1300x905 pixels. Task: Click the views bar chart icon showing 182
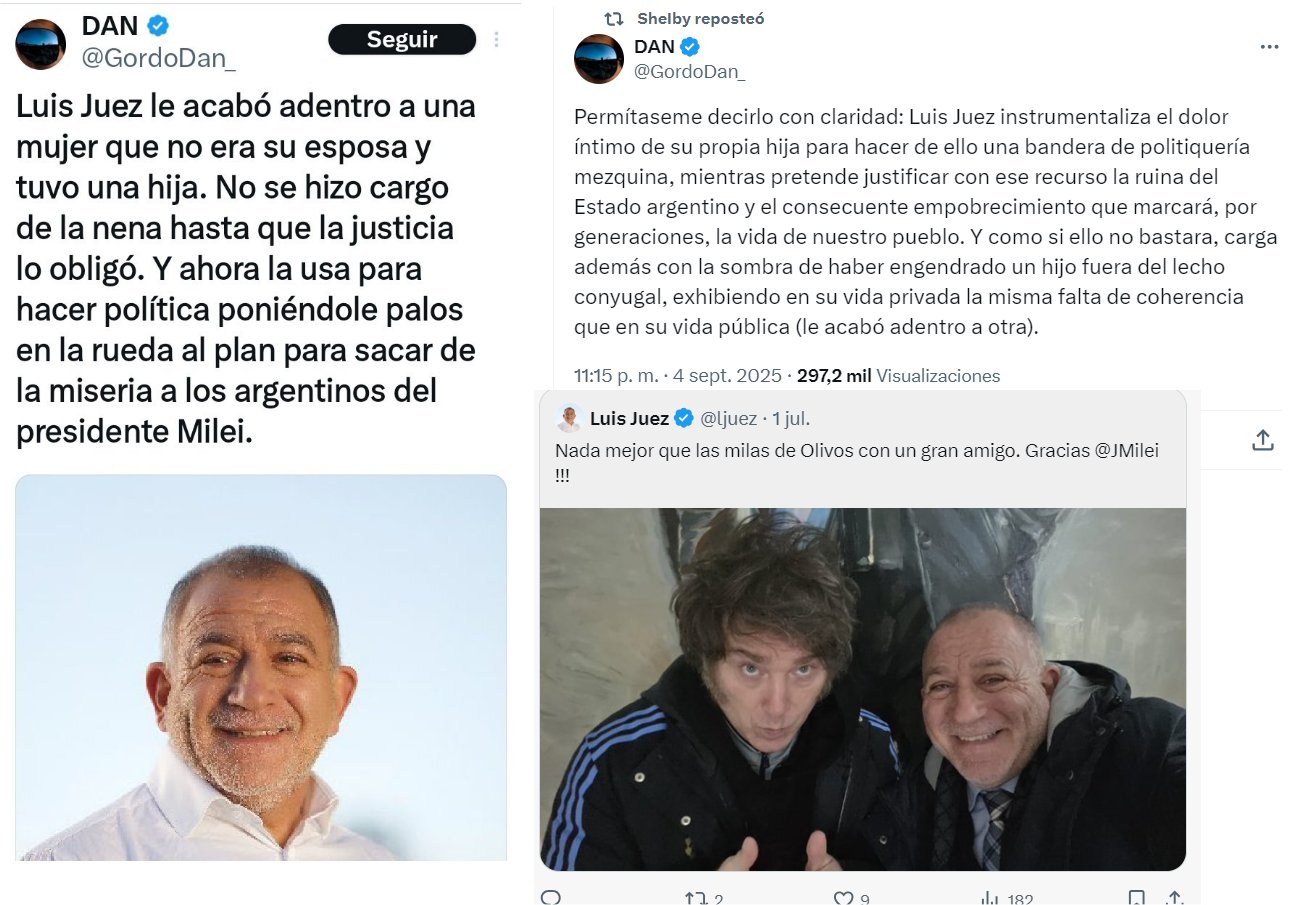tap(988, 898)
